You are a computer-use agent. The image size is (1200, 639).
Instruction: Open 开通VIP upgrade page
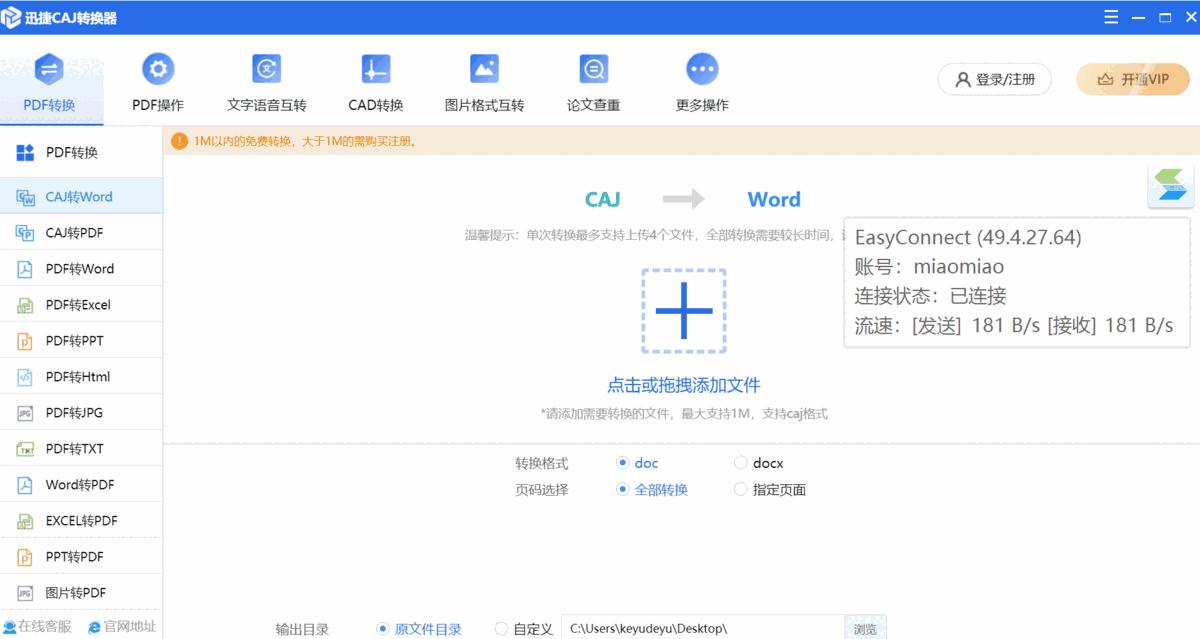tap(1132, 79)
